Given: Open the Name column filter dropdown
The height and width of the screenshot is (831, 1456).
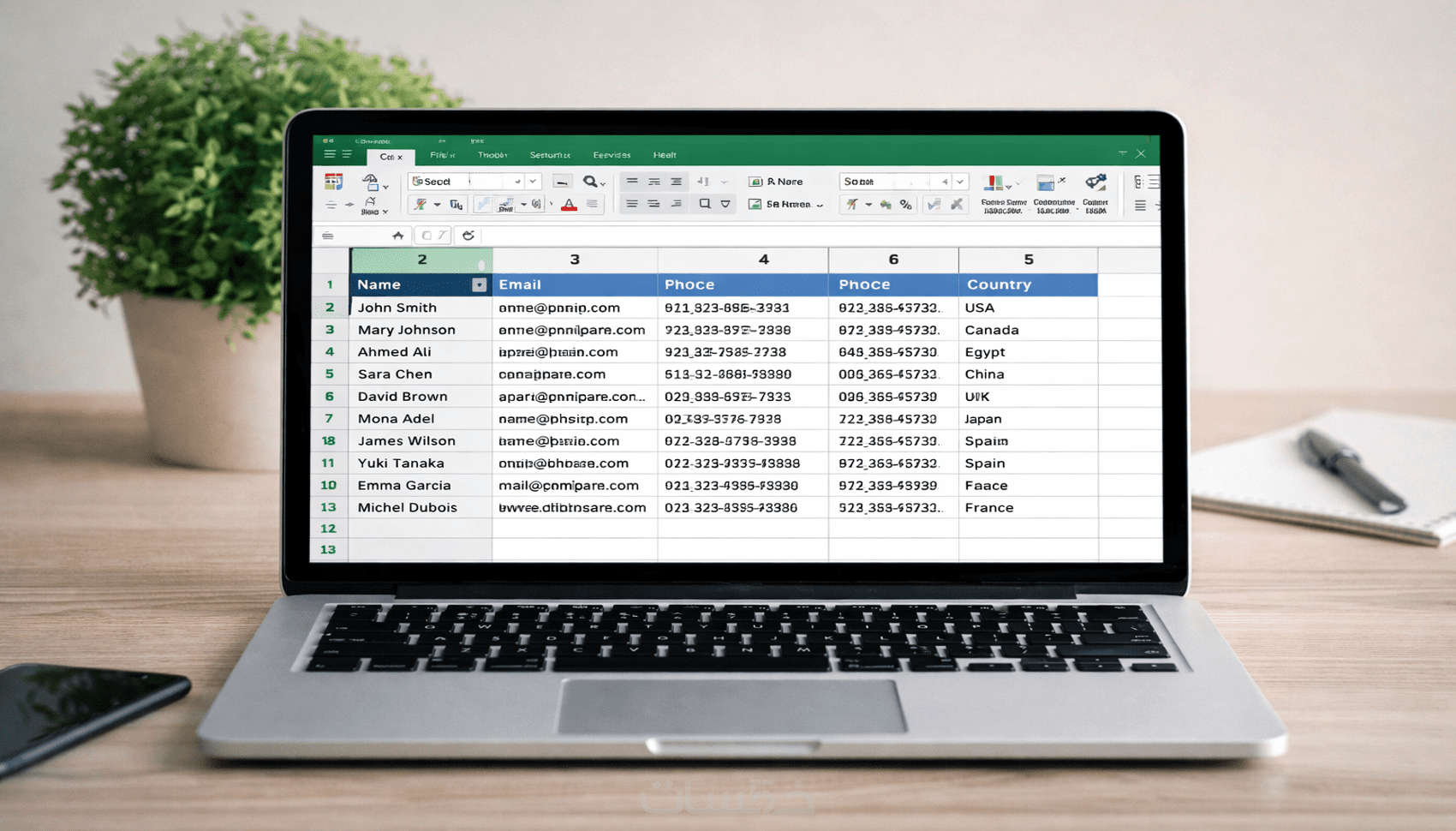Looking at the screenshot, I should pos(479,285).
